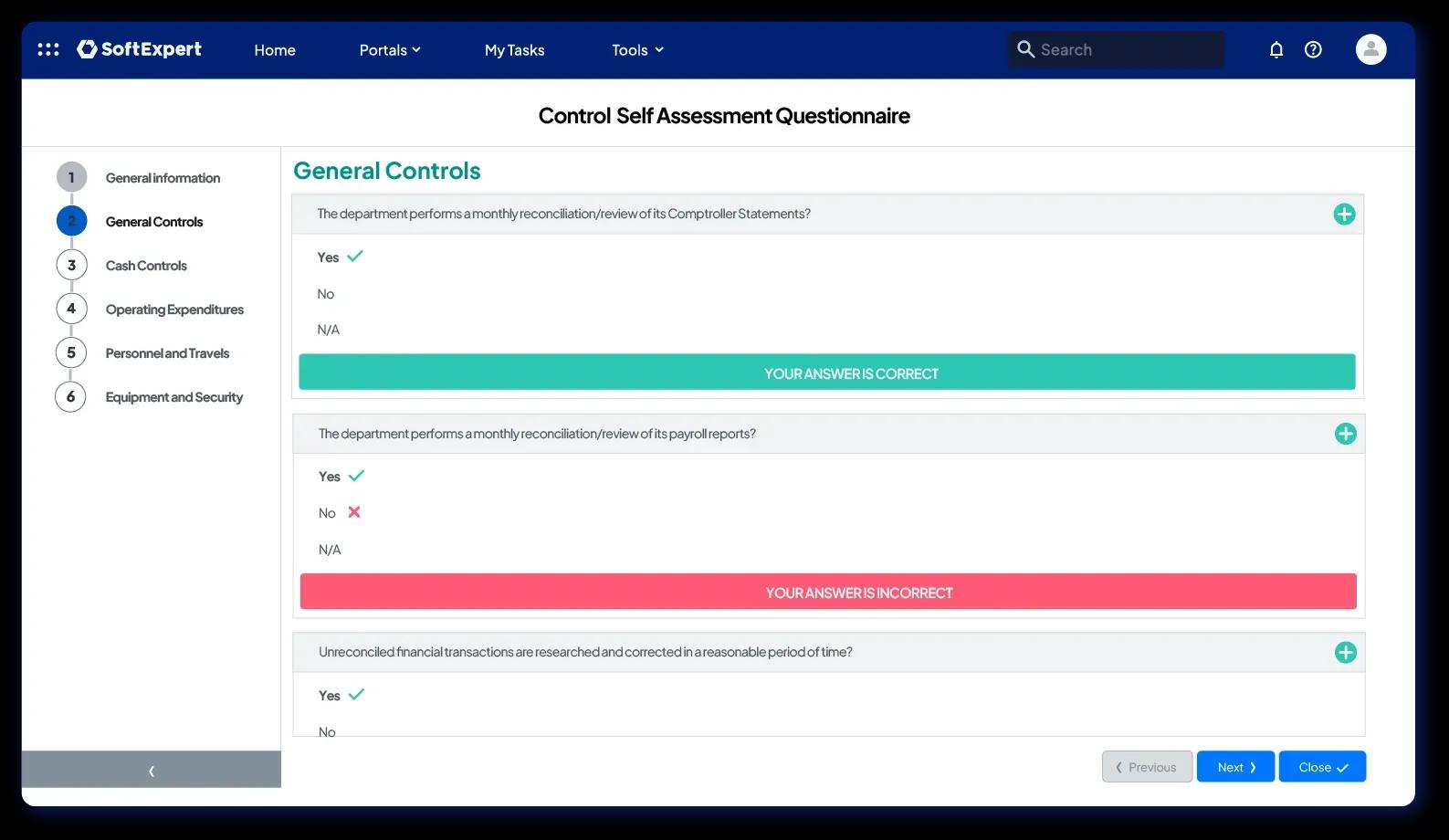Image resolution: width=1449 pixels, height=840 pixels.
Task: Click the Close button
Action: 1322,767
